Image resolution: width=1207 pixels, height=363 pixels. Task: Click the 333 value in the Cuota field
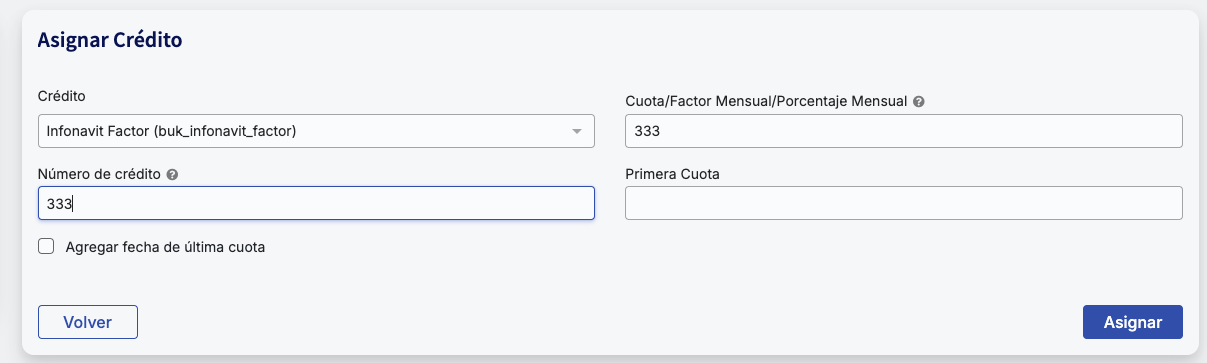648,131
